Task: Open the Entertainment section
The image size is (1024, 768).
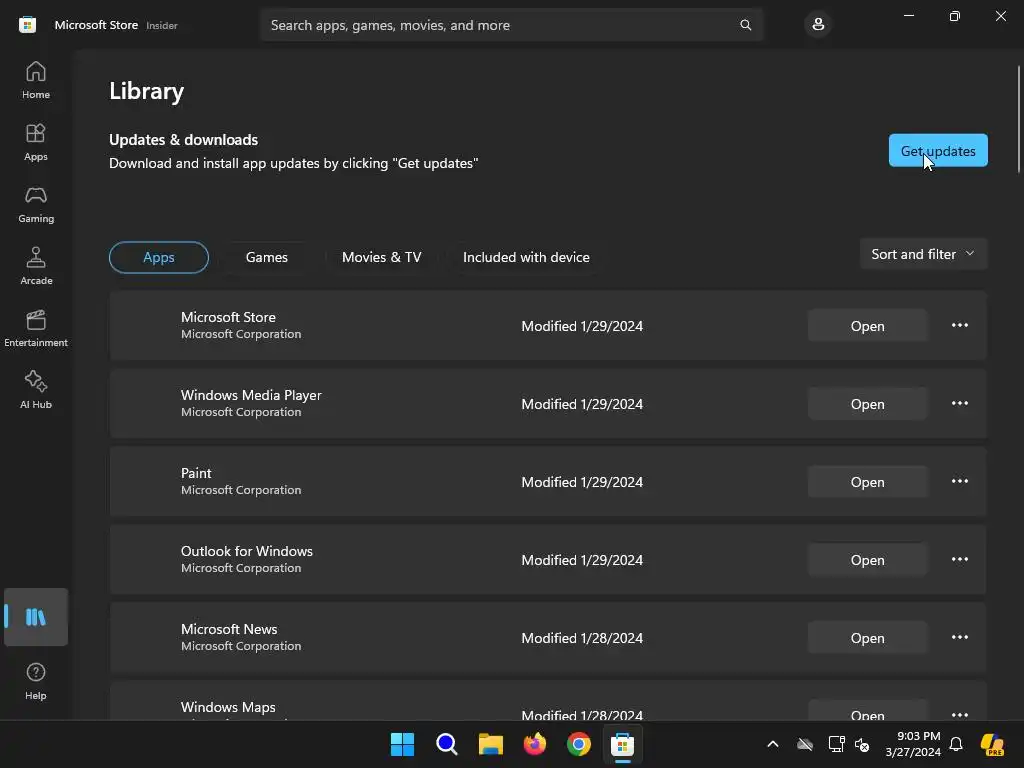Action: point(35,328)
